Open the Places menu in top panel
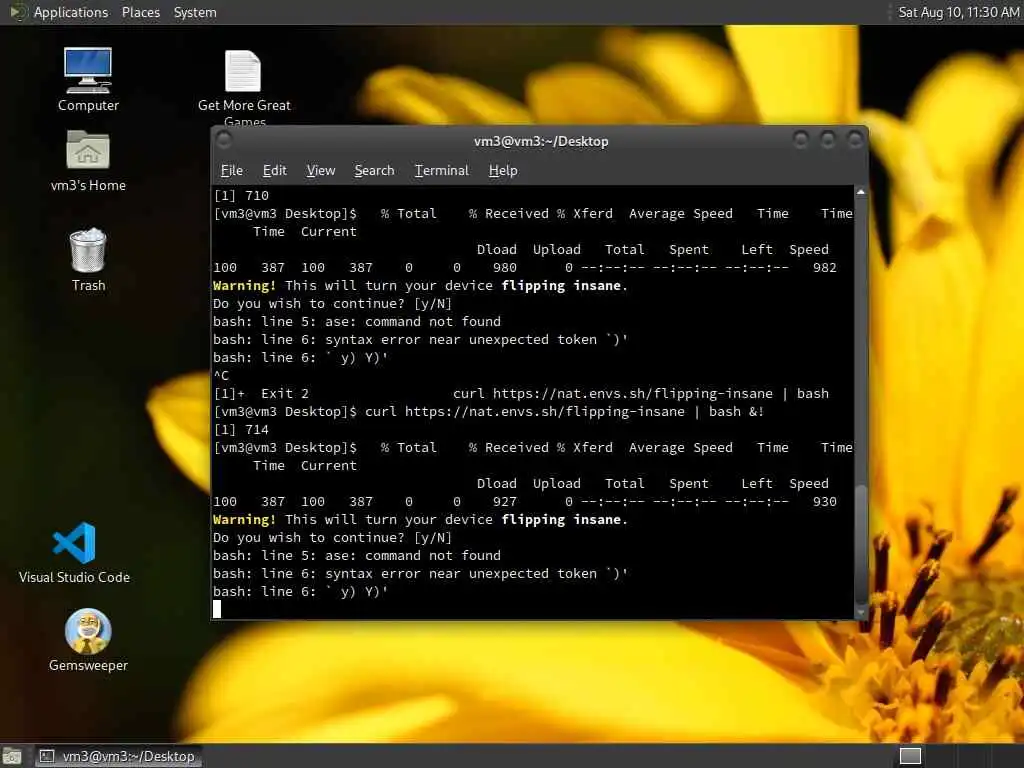Image resolution: width=1024 pixels, height=768 pixels. [x=140, y=12]
